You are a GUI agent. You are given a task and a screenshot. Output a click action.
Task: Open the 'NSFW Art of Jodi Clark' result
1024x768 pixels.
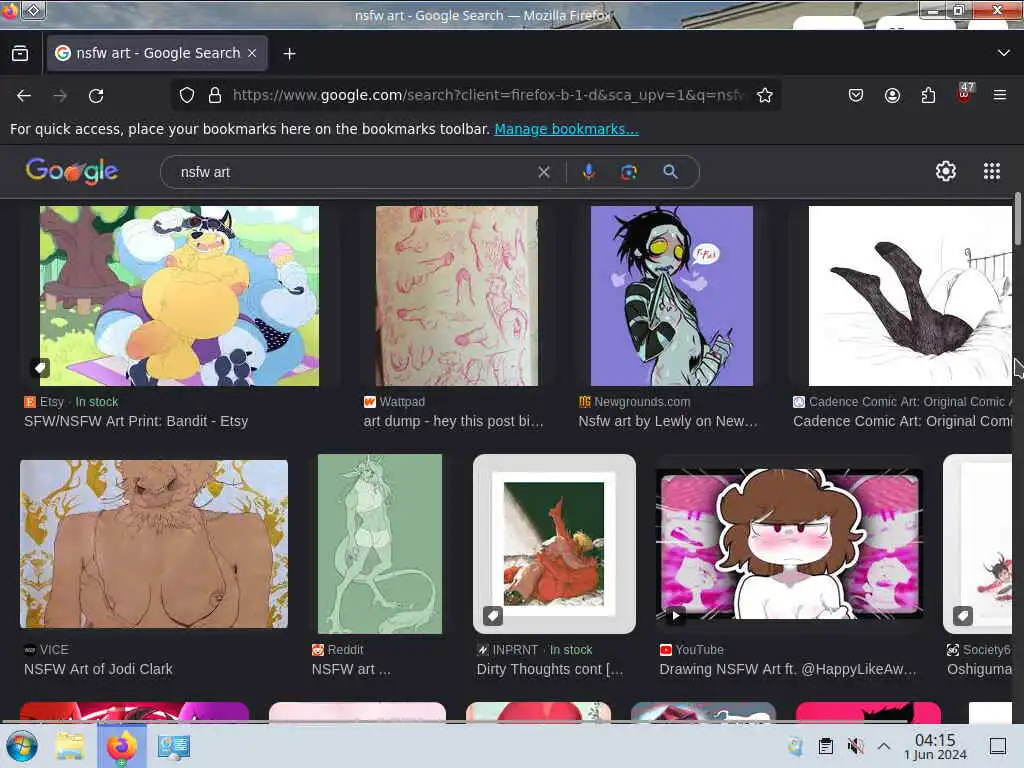click(x=99, y=669)
